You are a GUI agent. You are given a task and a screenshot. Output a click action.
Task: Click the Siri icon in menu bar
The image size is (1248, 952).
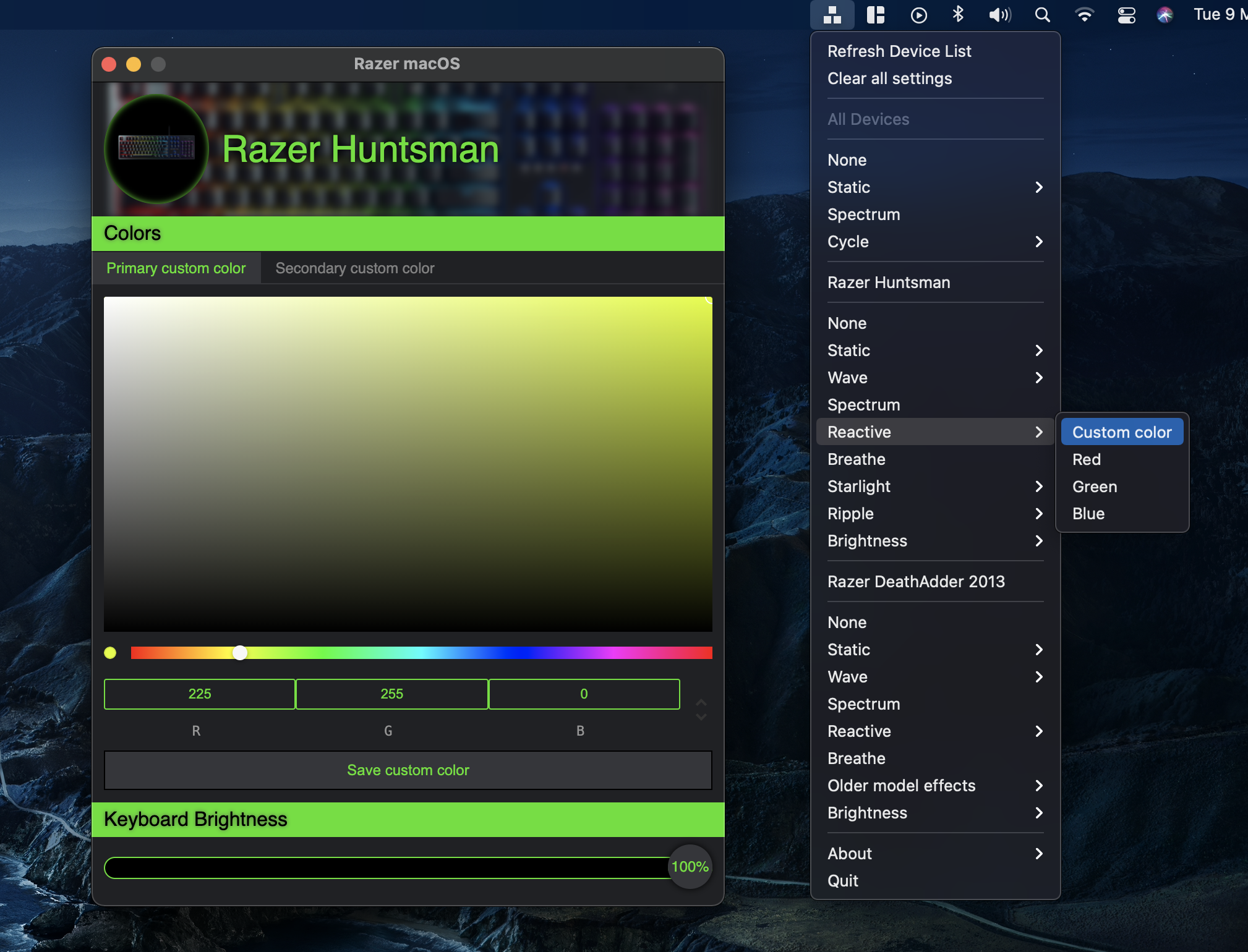tap(1165, 15)
